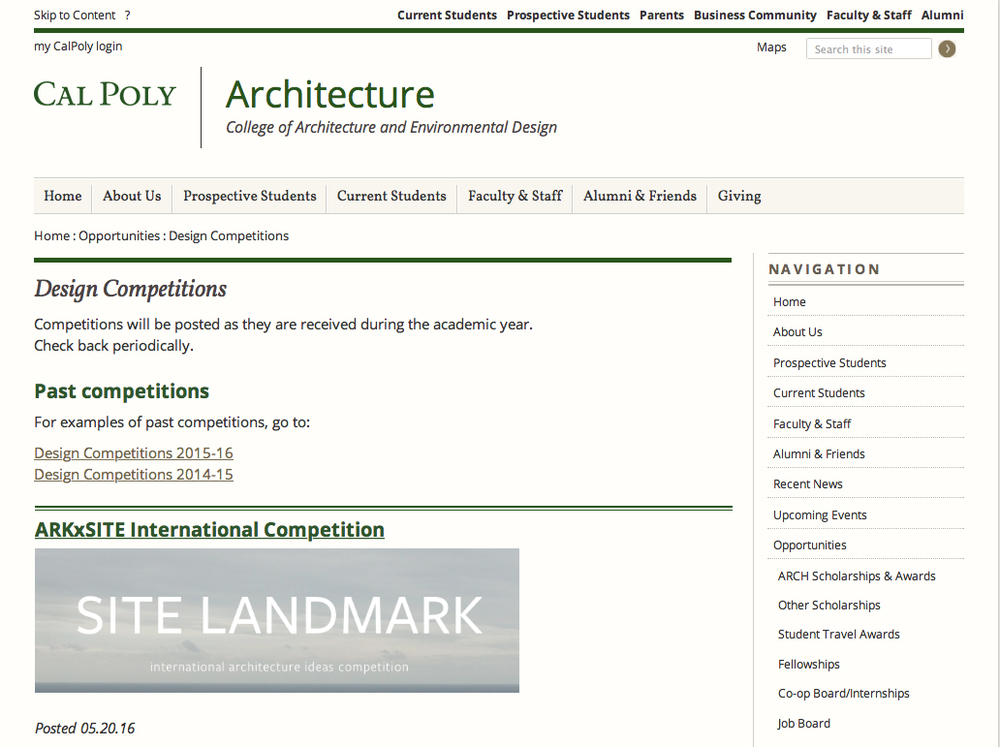Select Job Board in sidebar navigation
The height and width of the screenshot is (747, 1000).
[804, 723]
